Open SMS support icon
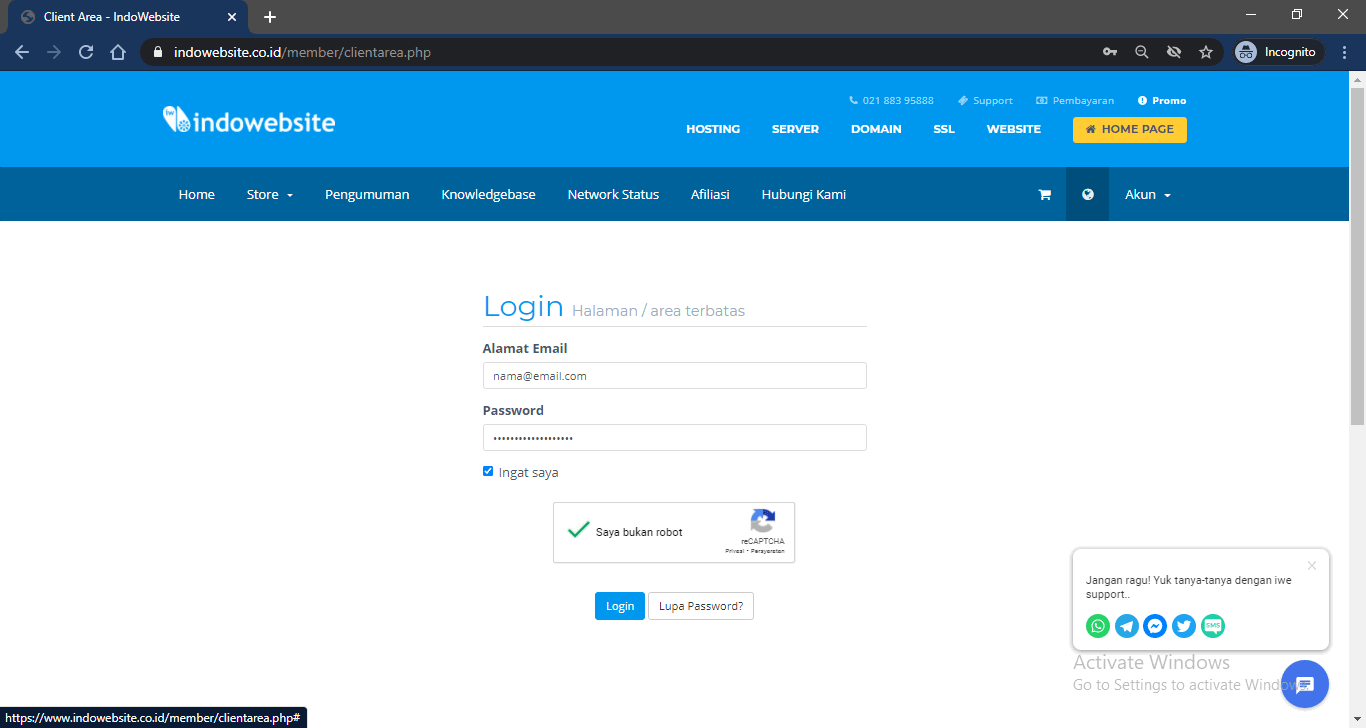 point(1213,626)
